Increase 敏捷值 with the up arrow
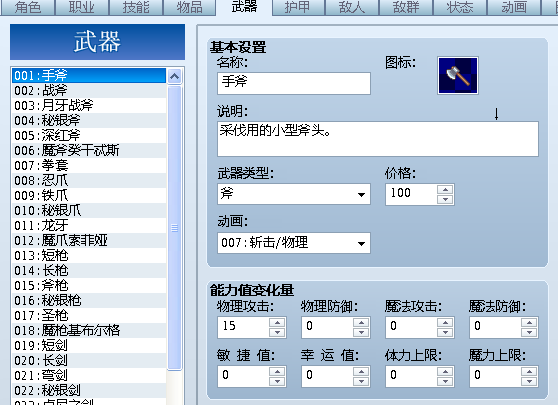This screenshot has height=405, width=558. coord(277,372)
